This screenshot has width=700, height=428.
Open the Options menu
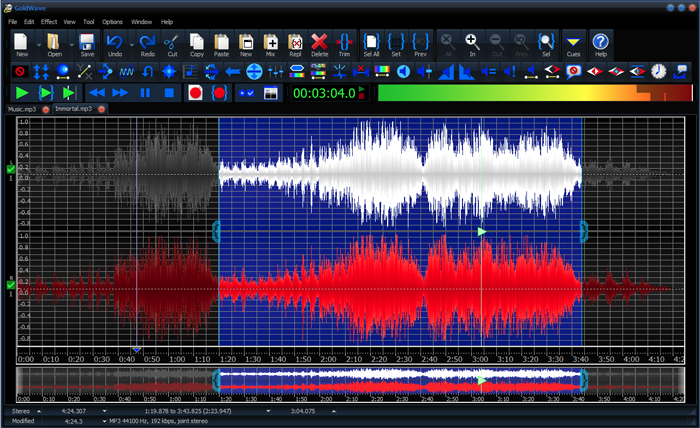point(112,21)
